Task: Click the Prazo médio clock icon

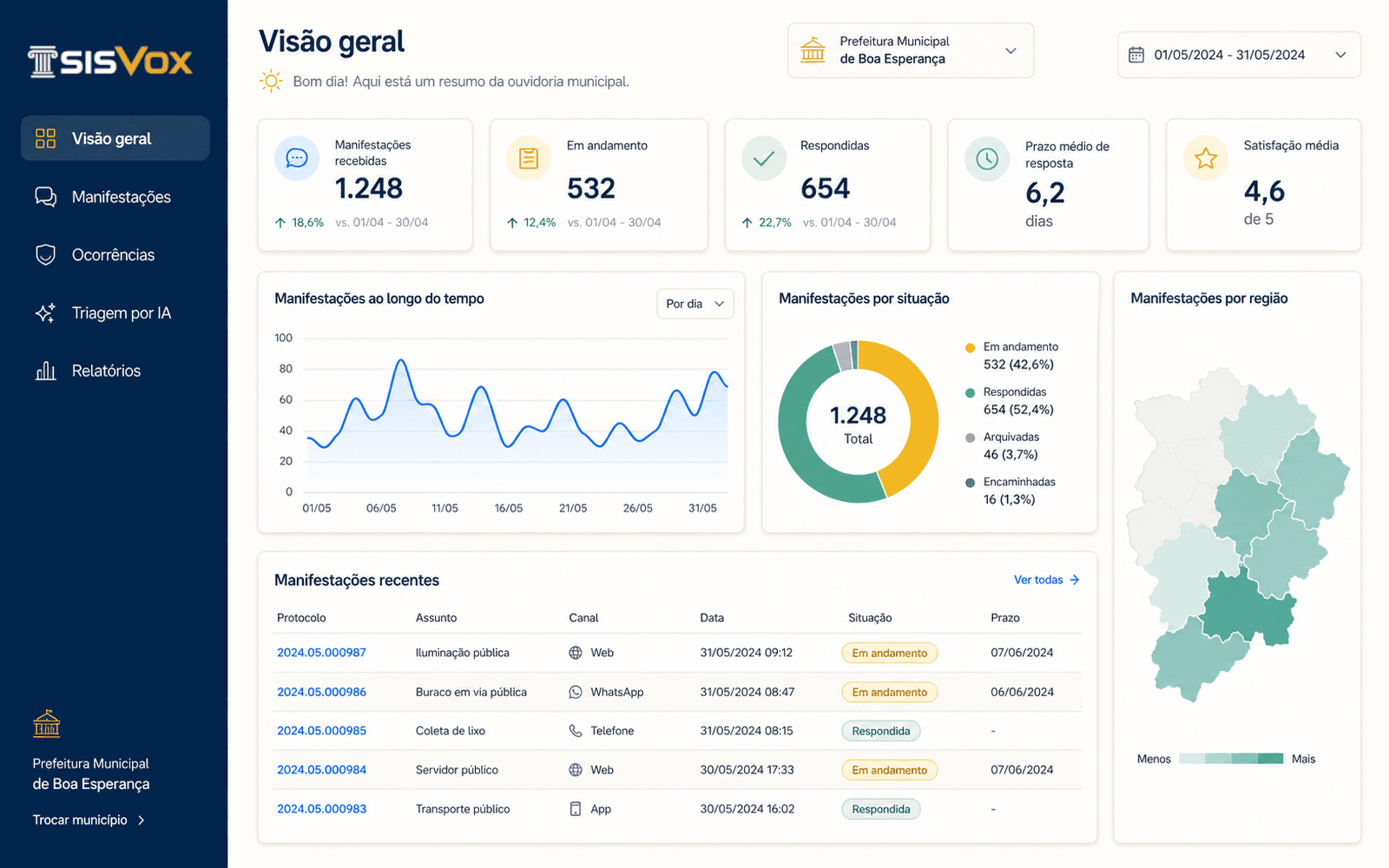Action: click(x=987, y=159)
